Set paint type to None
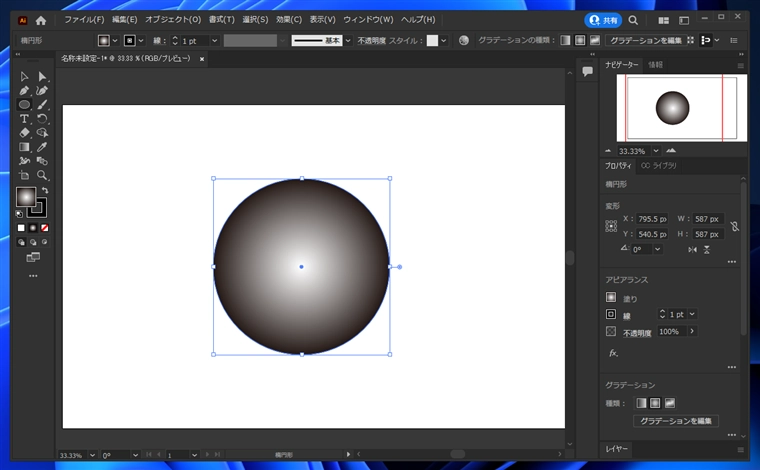Image resolution: width=760 pixels, height=470 pixels. pyautogui.click(x=45, y=228)
